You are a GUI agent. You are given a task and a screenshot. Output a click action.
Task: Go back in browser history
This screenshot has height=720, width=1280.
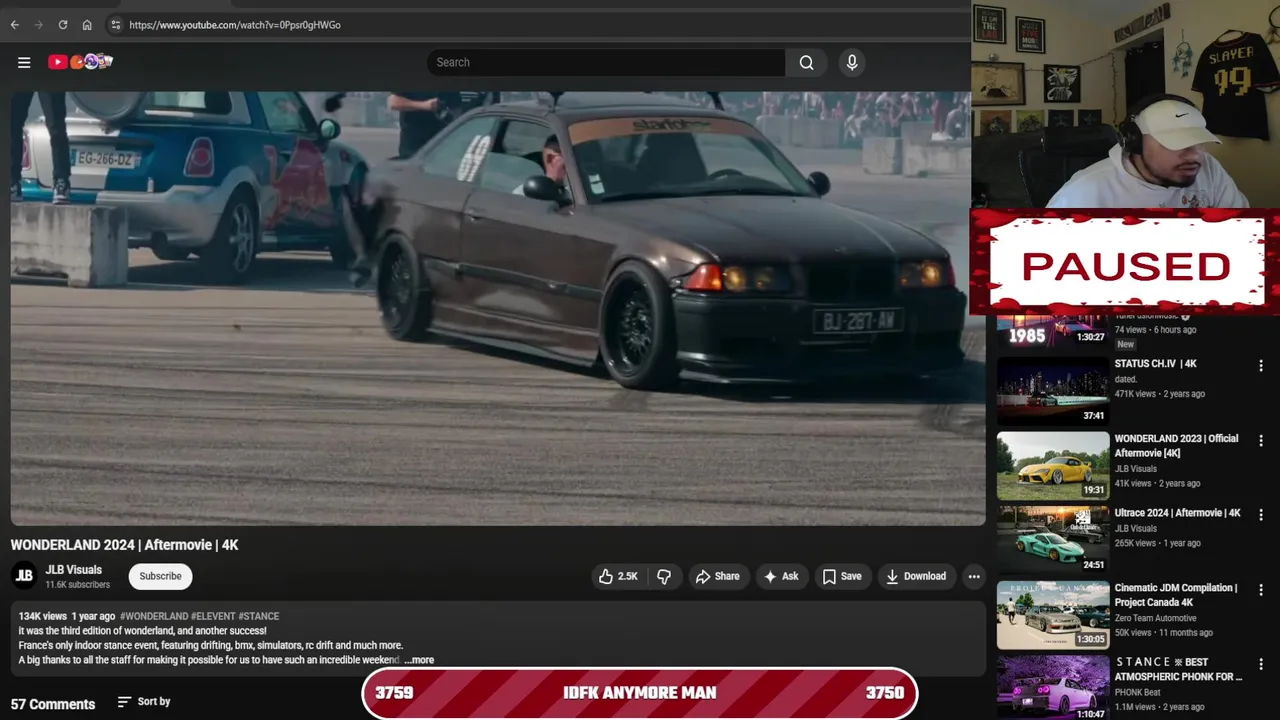click(x=15, y=25)
